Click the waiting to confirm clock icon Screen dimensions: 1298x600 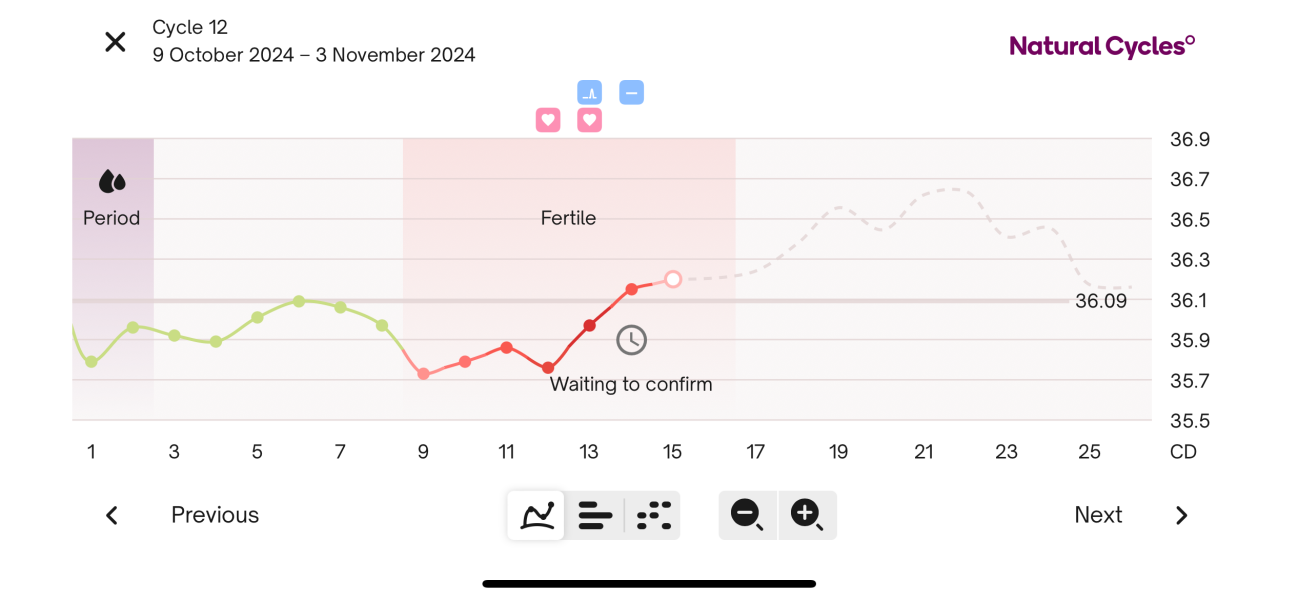630,339
